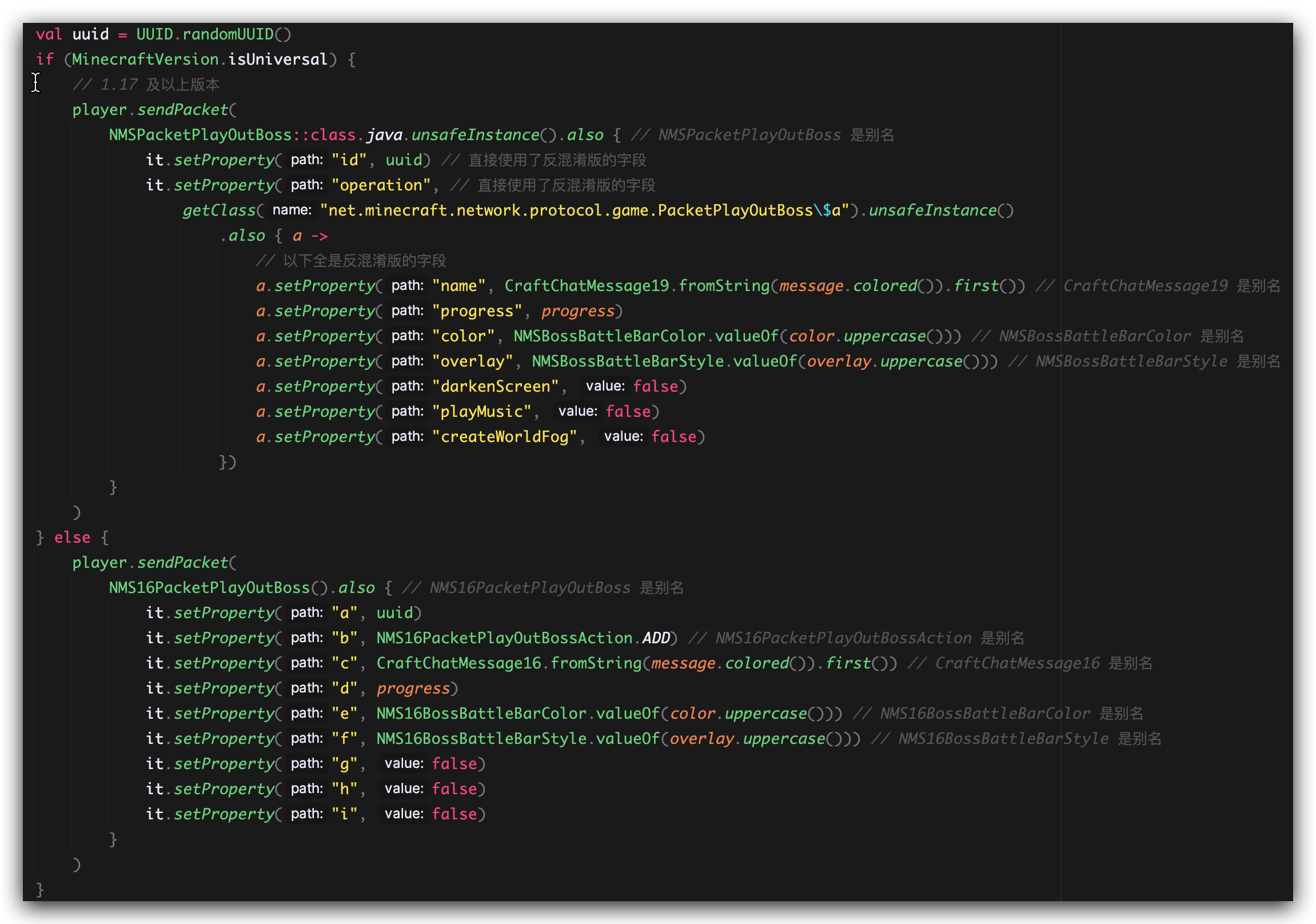Click the false value on the "playMusic" line
This screenshot has height=924, width=1316.
click(628, 412)
